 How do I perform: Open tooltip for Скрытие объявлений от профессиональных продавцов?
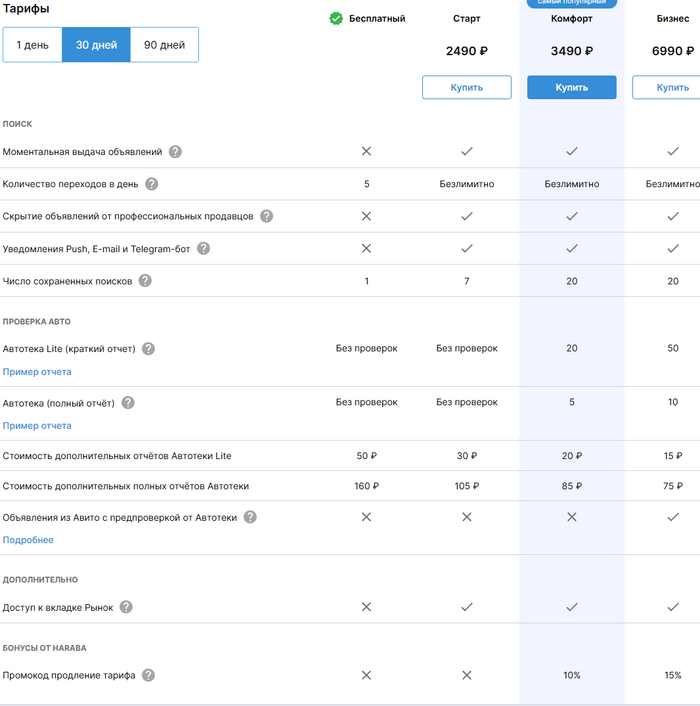pos(266,216)
